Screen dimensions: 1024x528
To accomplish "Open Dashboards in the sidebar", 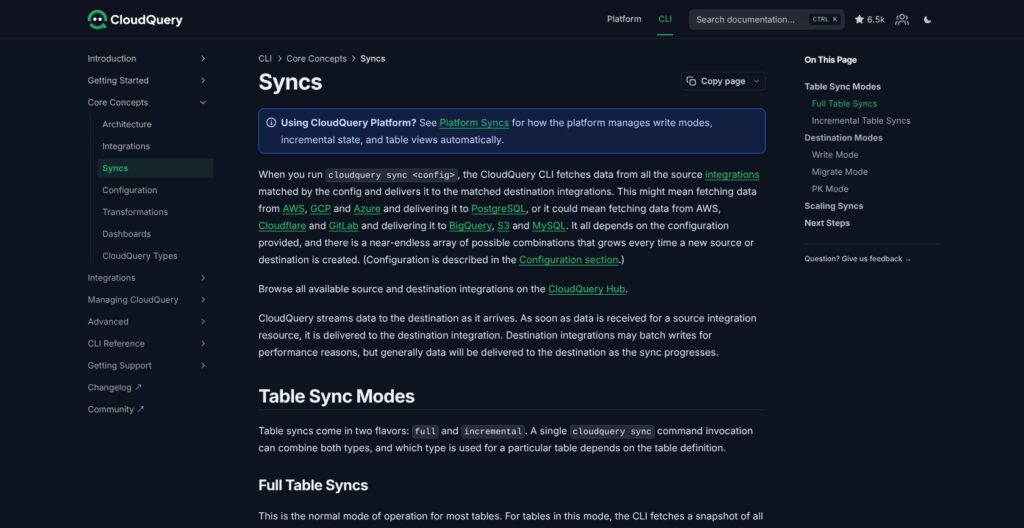I will coord(126,234).
